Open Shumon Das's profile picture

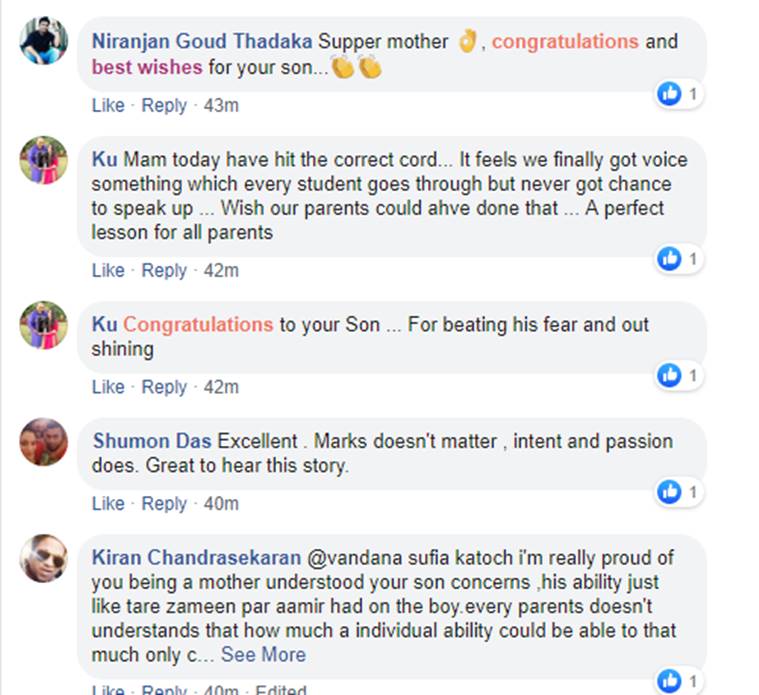[x=44, y=441]
